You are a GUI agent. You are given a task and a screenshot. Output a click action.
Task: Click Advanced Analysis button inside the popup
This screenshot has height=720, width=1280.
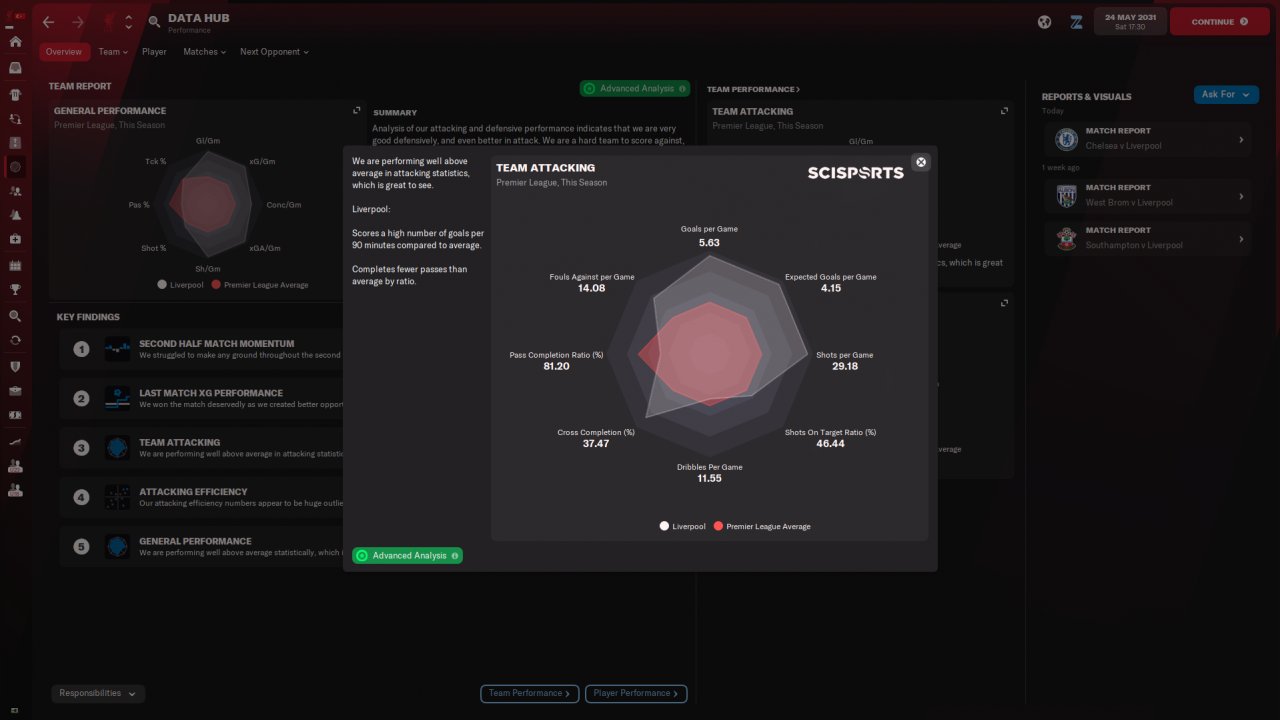click(408, 556)
